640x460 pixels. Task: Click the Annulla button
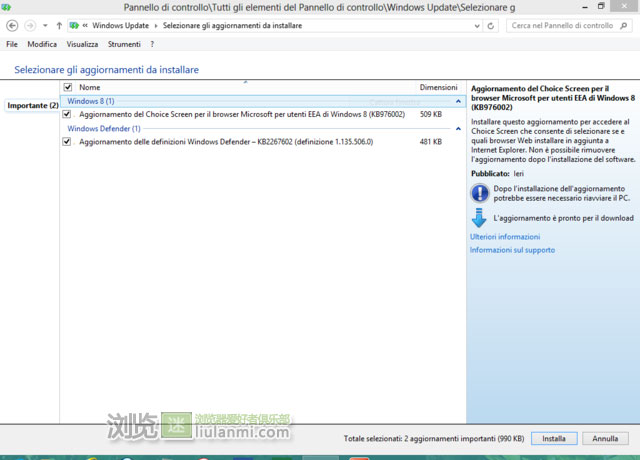[605, 438]
